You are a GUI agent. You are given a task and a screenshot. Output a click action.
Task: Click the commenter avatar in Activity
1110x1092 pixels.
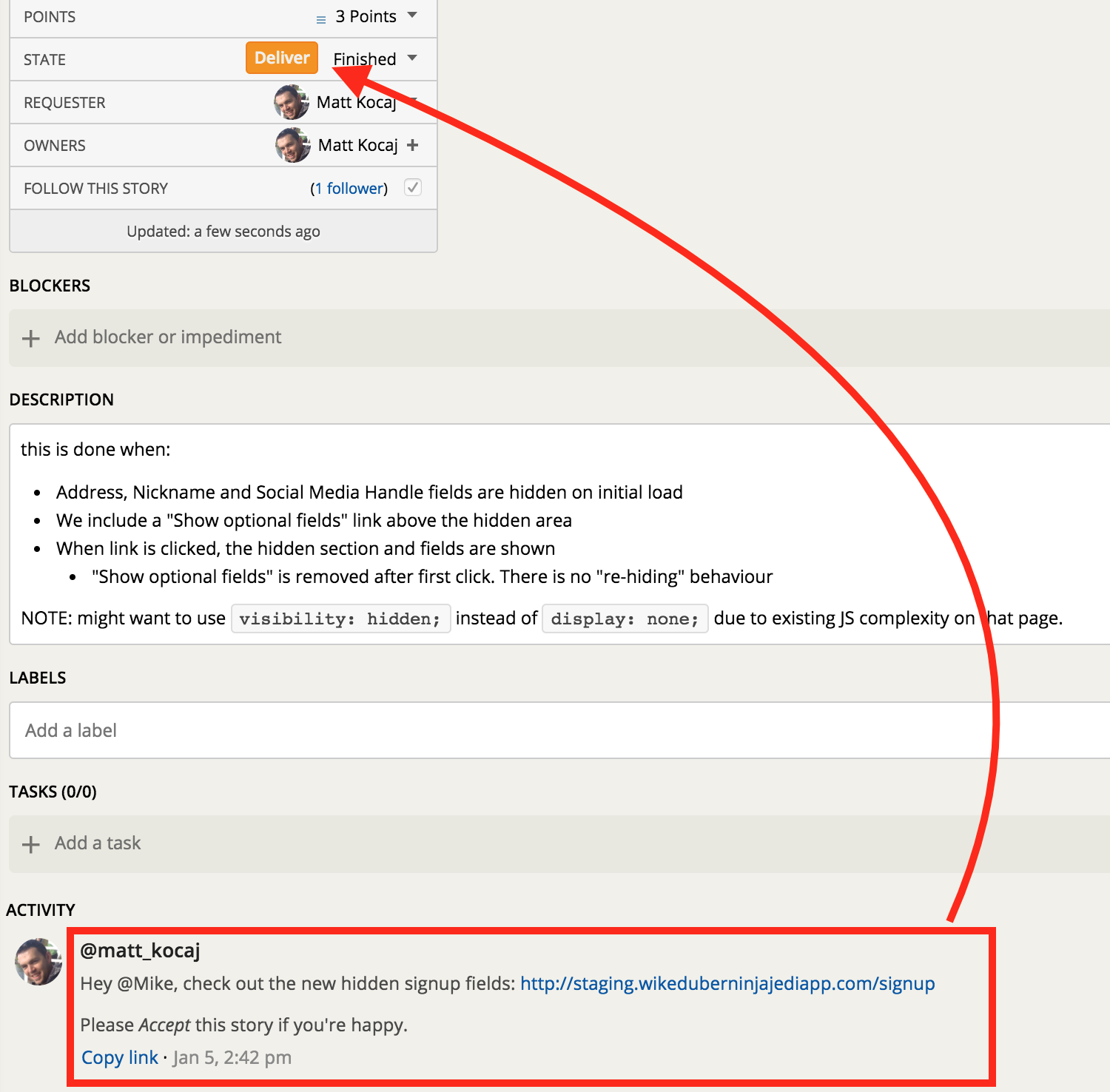pos(39,962)
